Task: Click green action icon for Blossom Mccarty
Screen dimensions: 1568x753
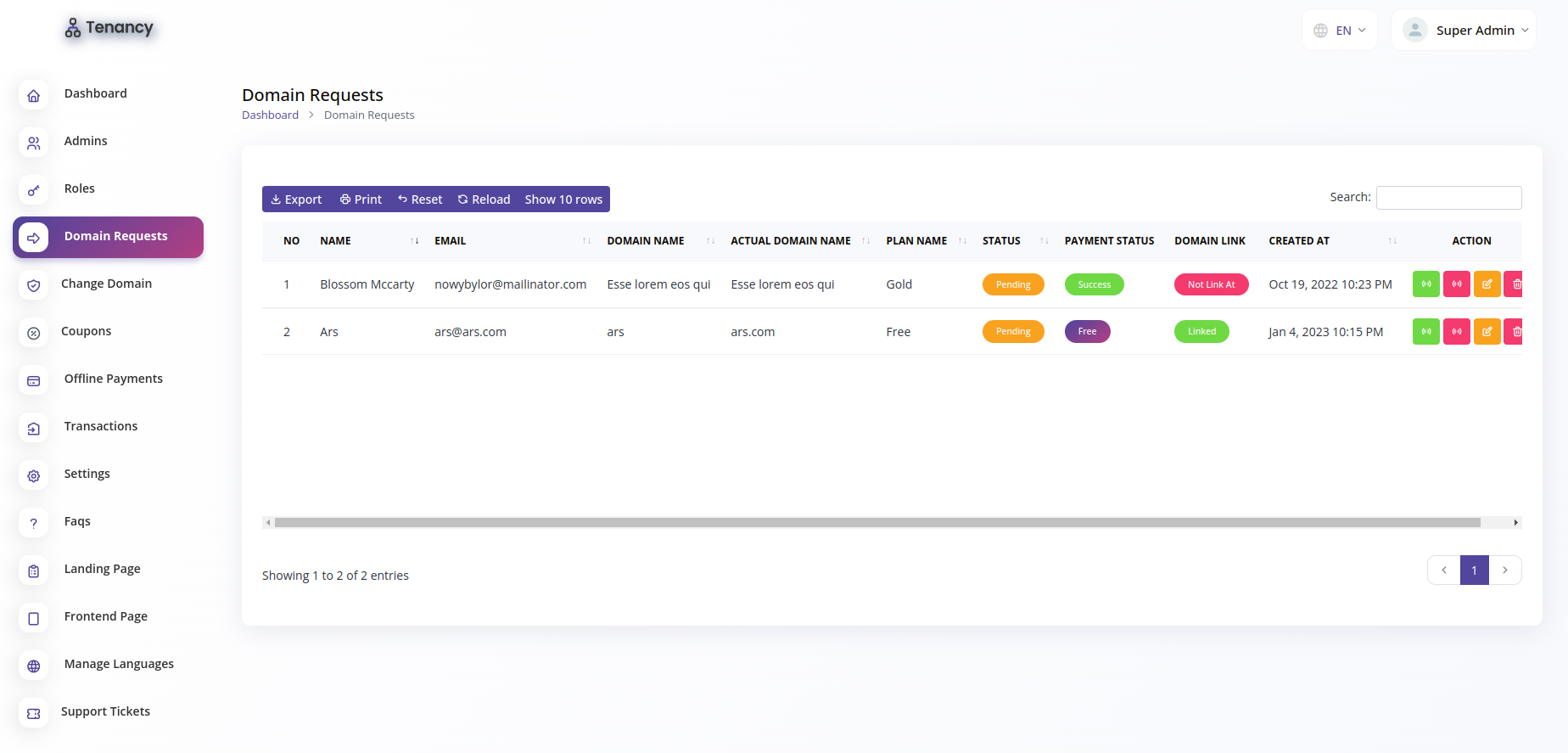Action: [1425, 284]
